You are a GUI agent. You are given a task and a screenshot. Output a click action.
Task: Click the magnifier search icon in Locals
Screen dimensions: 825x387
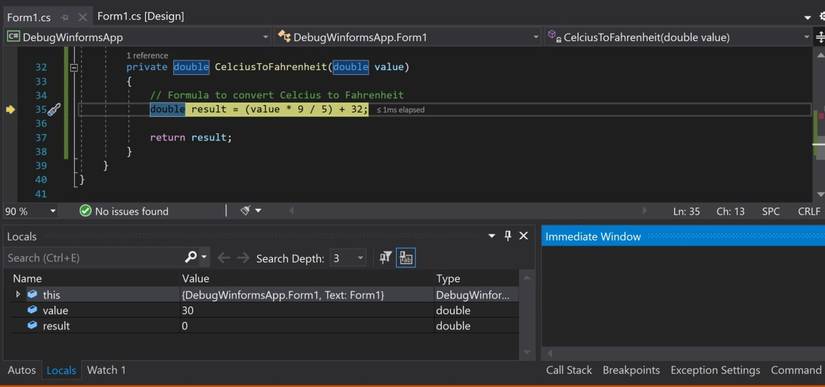(x=190, y=257)
